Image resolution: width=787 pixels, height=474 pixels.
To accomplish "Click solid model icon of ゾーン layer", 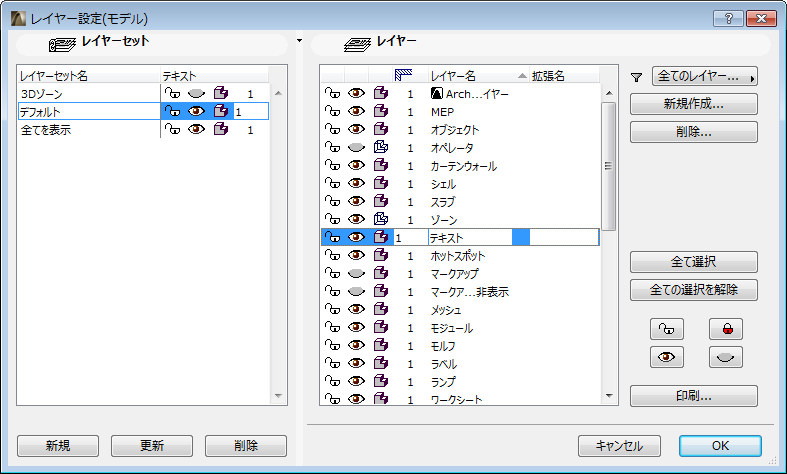I will pos(381,219).
